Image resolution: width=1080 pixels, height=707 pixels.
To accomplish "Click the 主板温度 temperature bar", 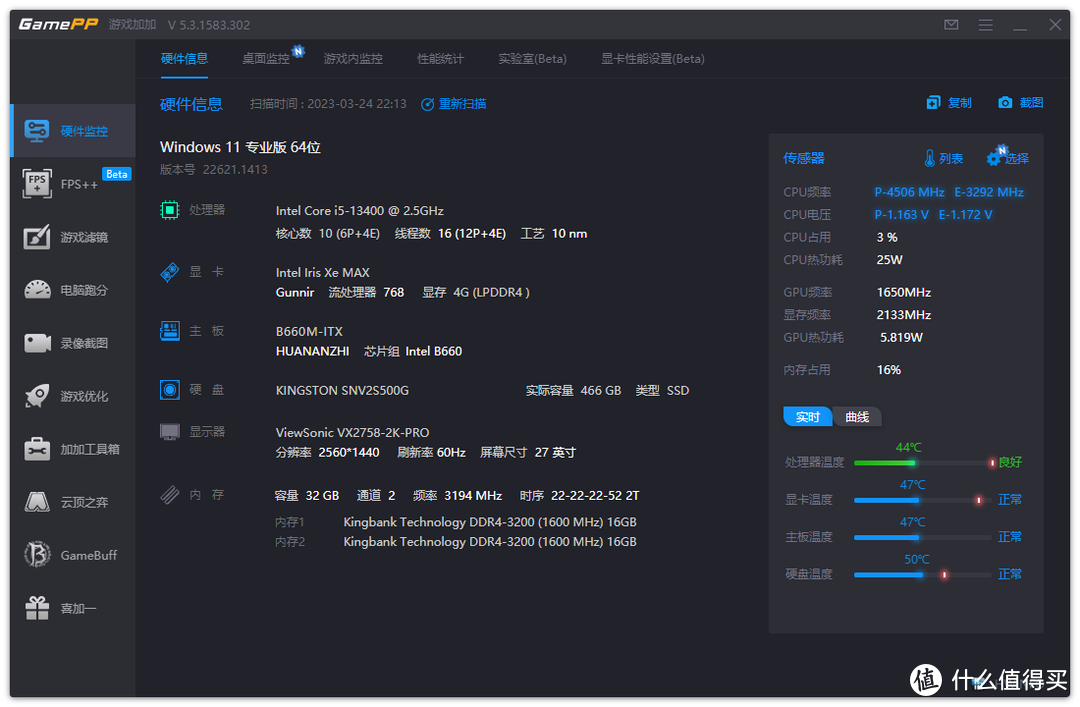I will pyautogui.click(x=924, y=537).
